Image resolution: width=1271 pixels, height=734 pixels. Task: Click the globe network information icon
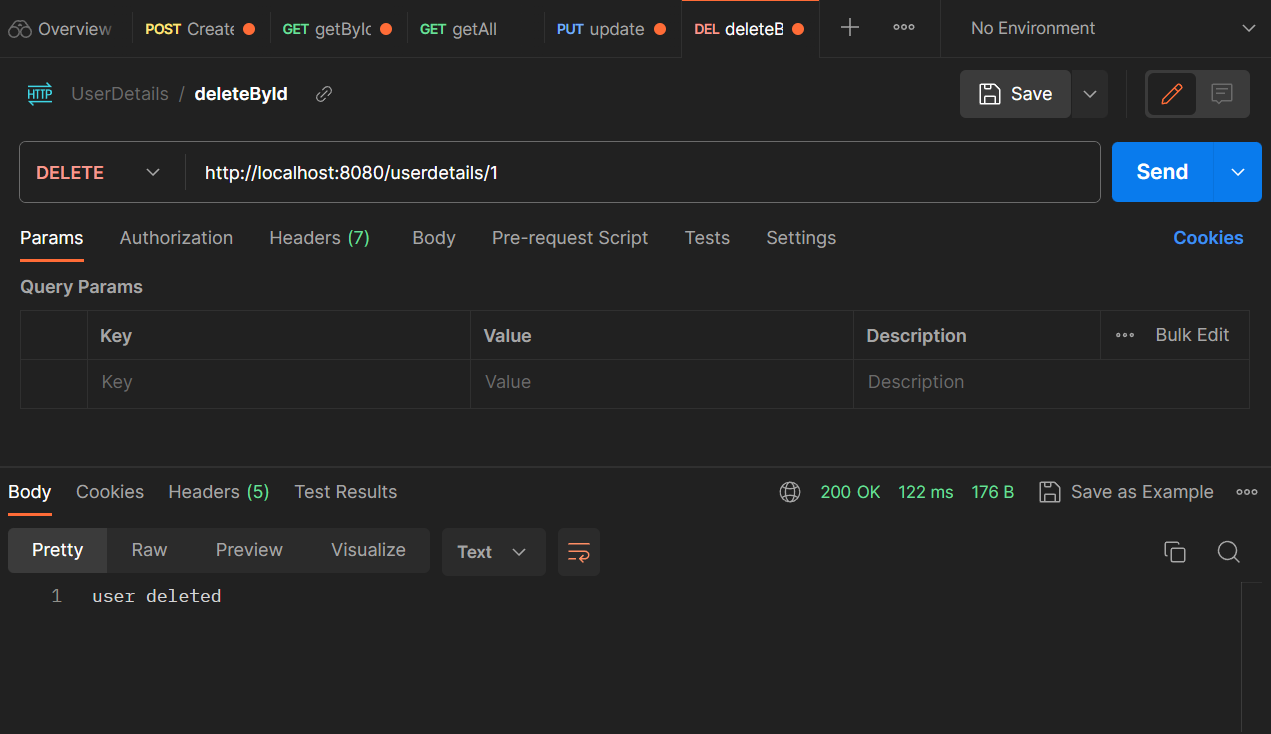(790, 492)
